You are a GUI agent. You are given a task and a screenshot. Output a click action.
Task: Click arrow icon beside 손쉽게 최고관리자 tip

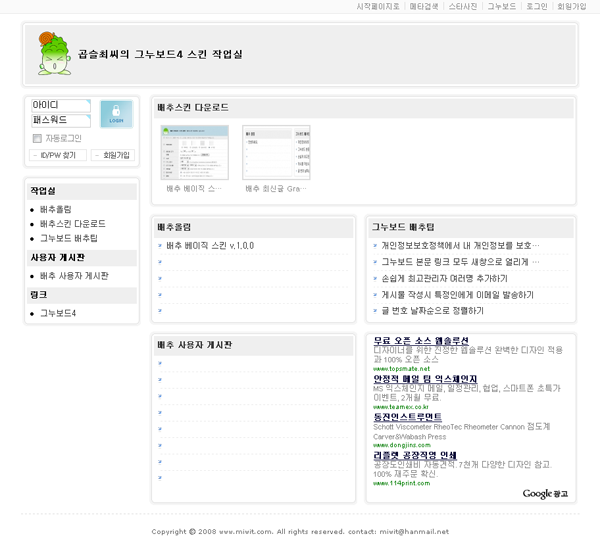pyautogui.click(x=375, y=279)
